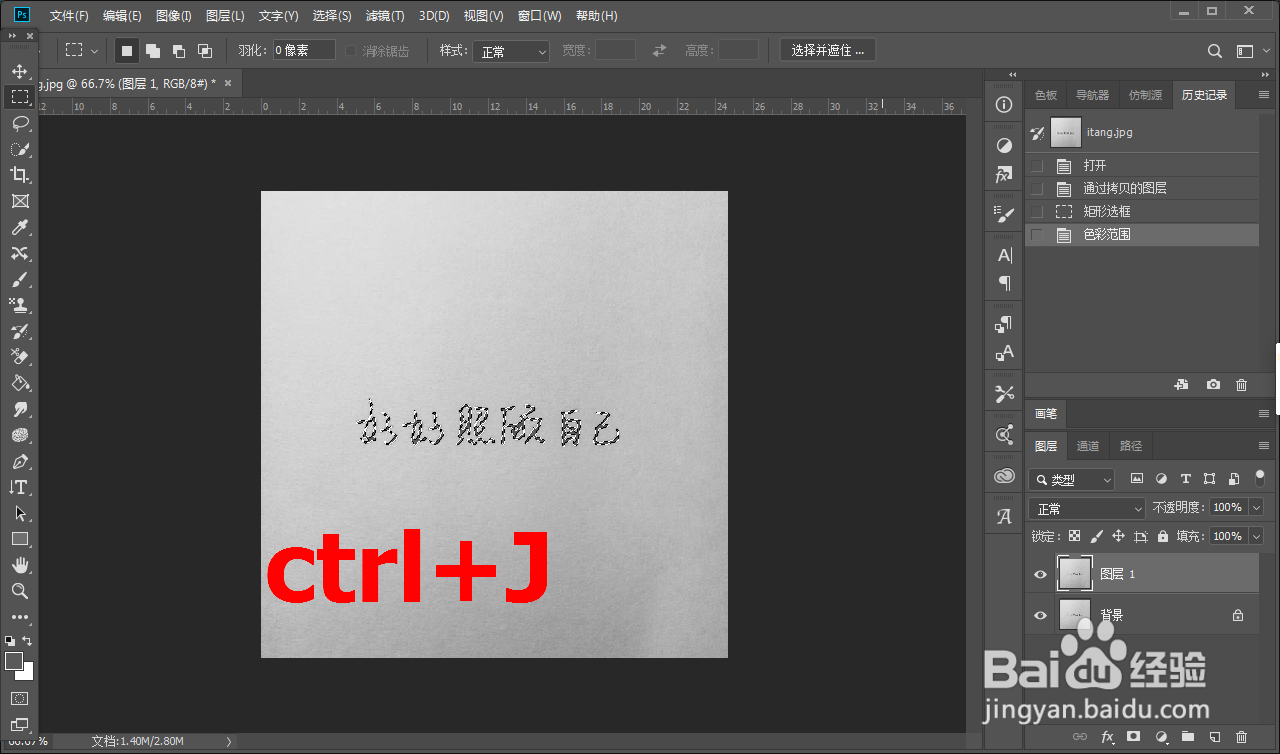Select the Eraser tool
The image size is (1280, 754).
coord(19,357)
